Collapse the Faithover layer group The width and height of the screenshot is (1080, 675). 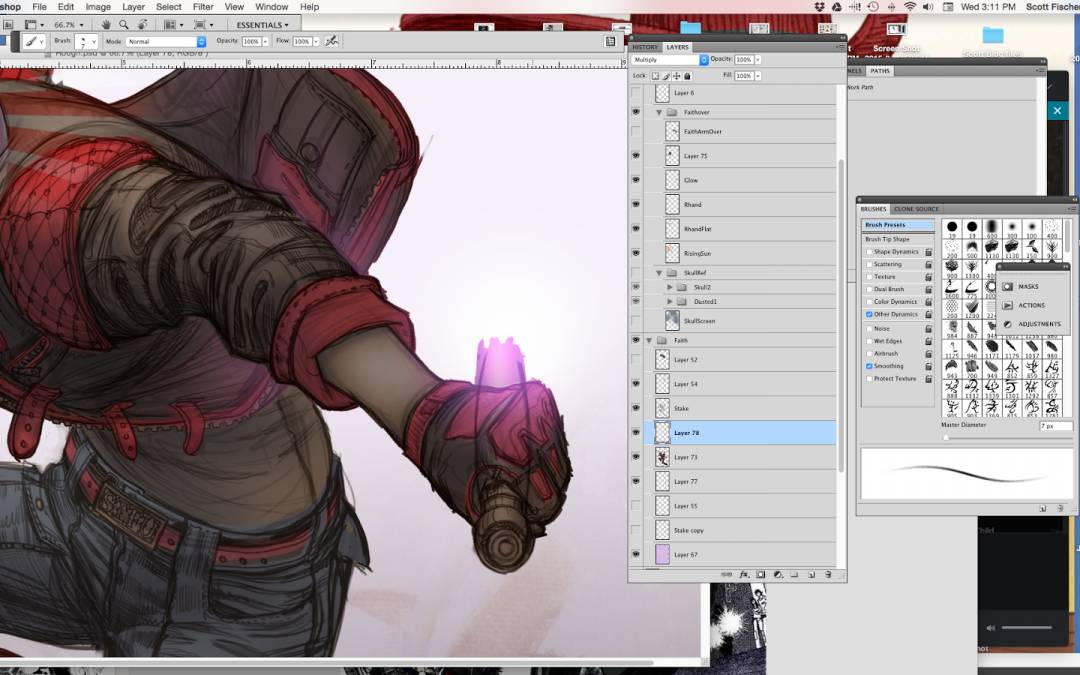[x=658, y=112]
